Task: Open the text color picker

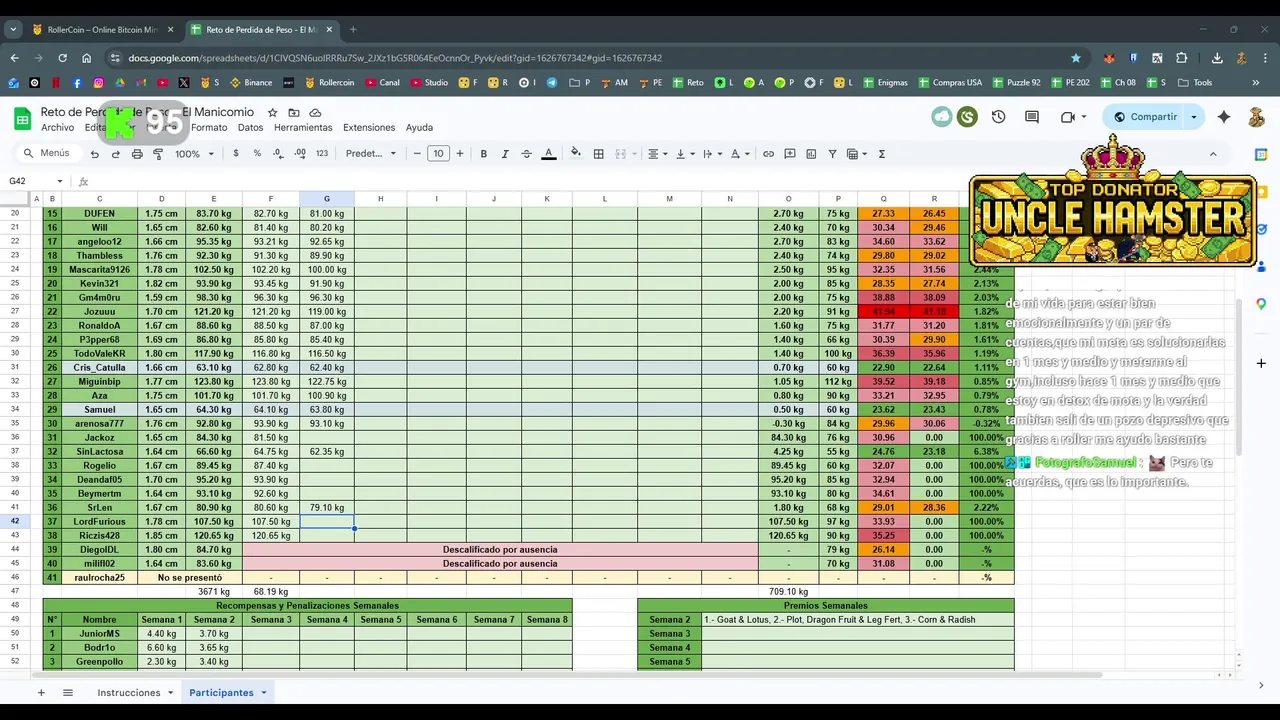Action: point(548,154)
